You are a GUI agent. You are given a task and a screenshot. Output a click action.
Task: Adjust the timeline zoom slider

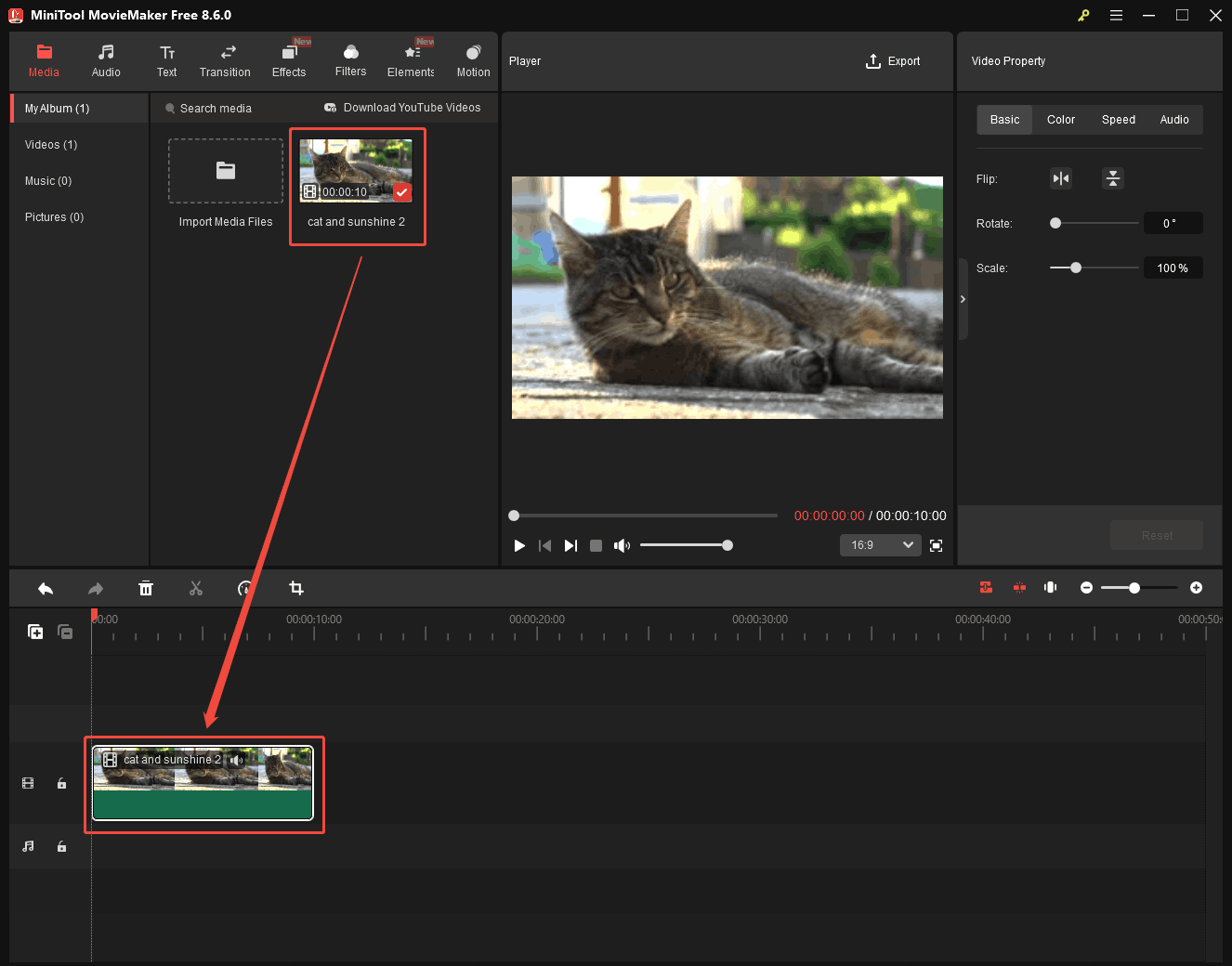click(x=1139, y=587)
